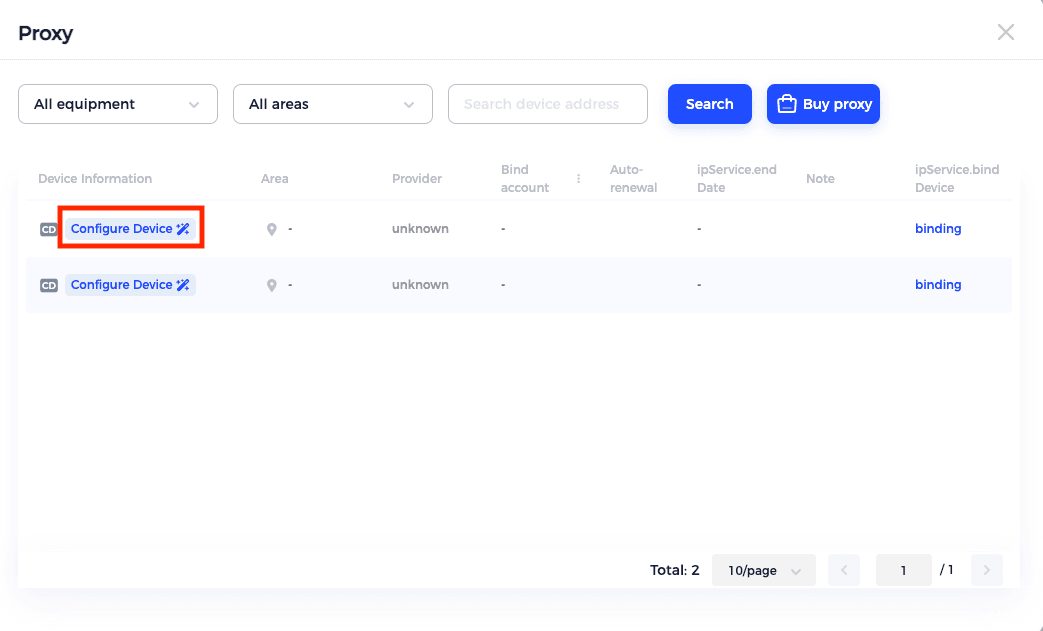Click the Device Information column header
Image resolution: width=1043 pixels, height=631 pixels.
94,178
